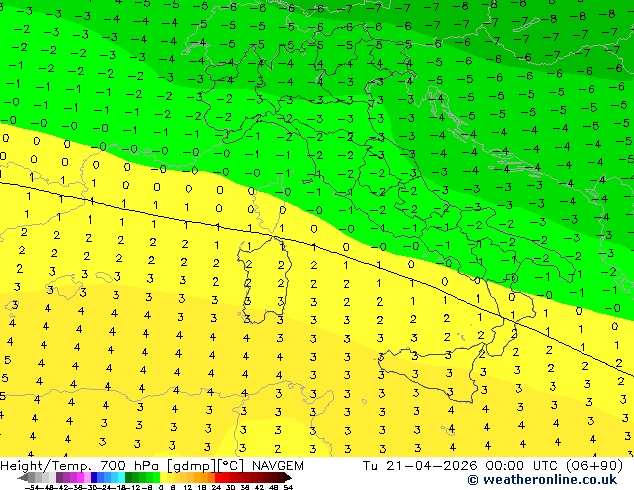The width and height of the screenshot is (634, 490).
Task: Click the bright yellow swatch in the legend
Action: tap(163, 478)
